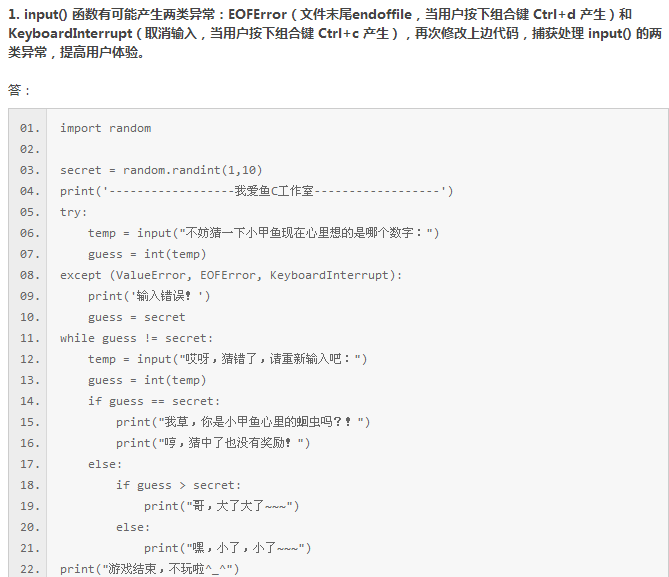Click line number 21.
The width and height of the screenshot is (669, 577).
pyautogui.click(x=30, y=548)
